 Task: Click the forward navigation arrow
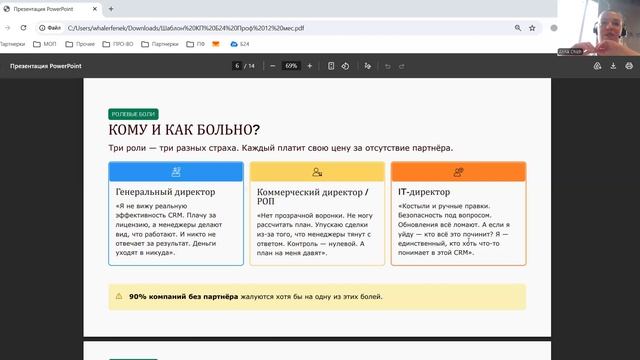pyautogui.click(x=7, y=28)
